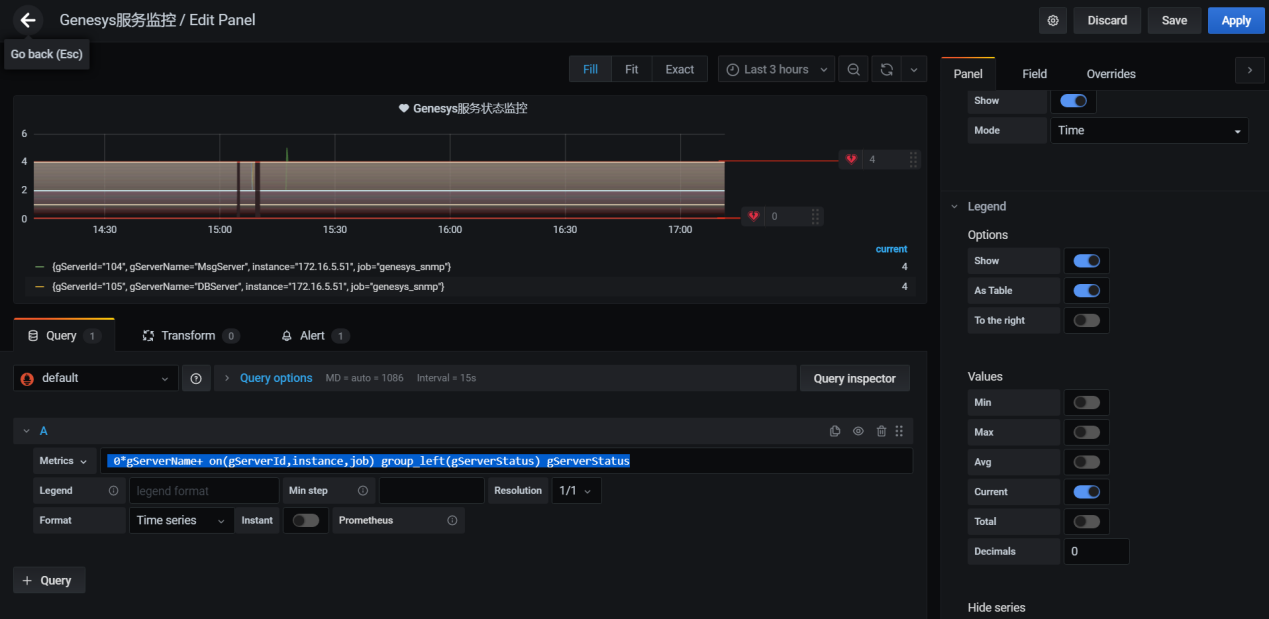Click the refresh dashboard icon

coord(886,69)
